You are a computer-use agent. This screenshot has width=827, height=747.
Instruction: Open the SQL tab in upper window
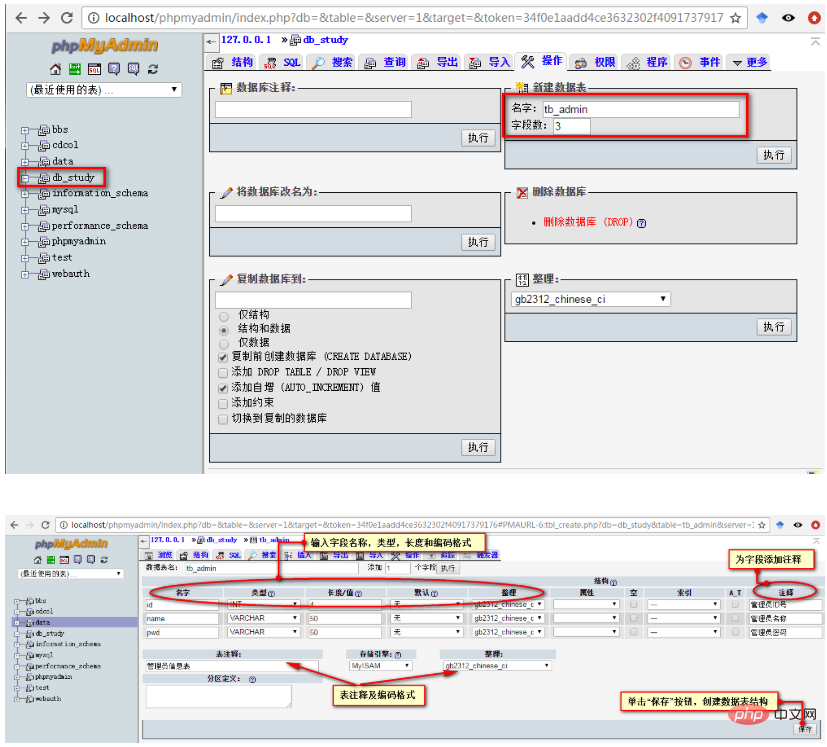click(x=282, y=62)
